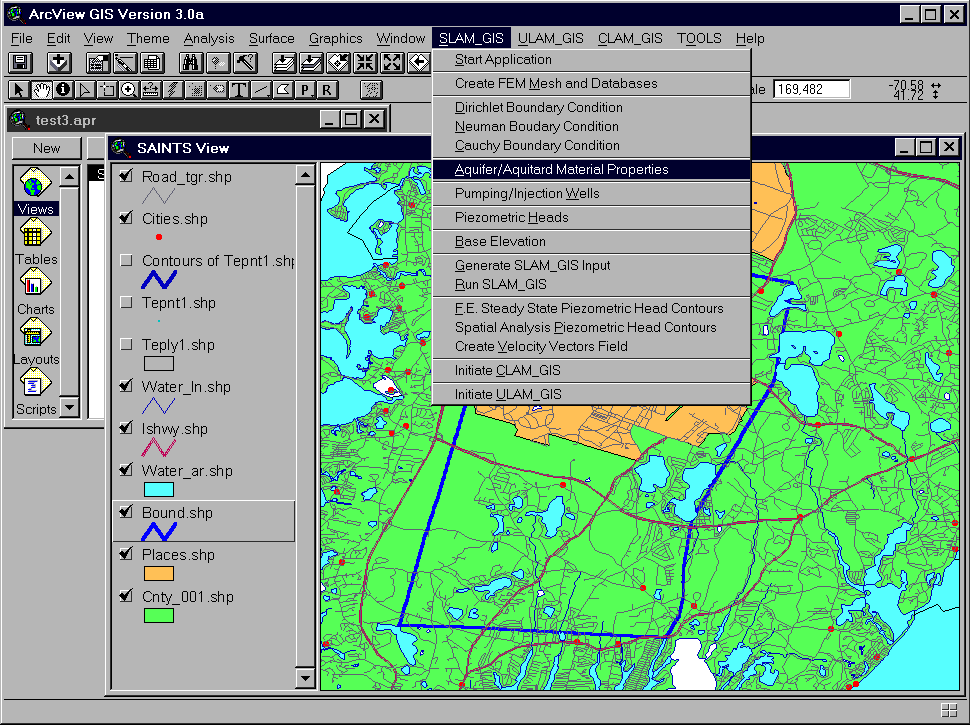Select the Hot Link lightning tool
This screenshot has height=725, width=970.
coord(173,90)
